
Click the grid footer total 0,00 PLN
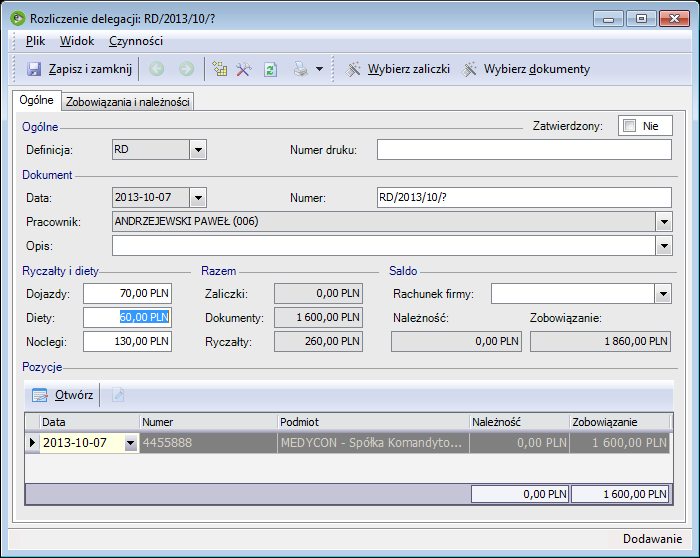coord(520,494)
